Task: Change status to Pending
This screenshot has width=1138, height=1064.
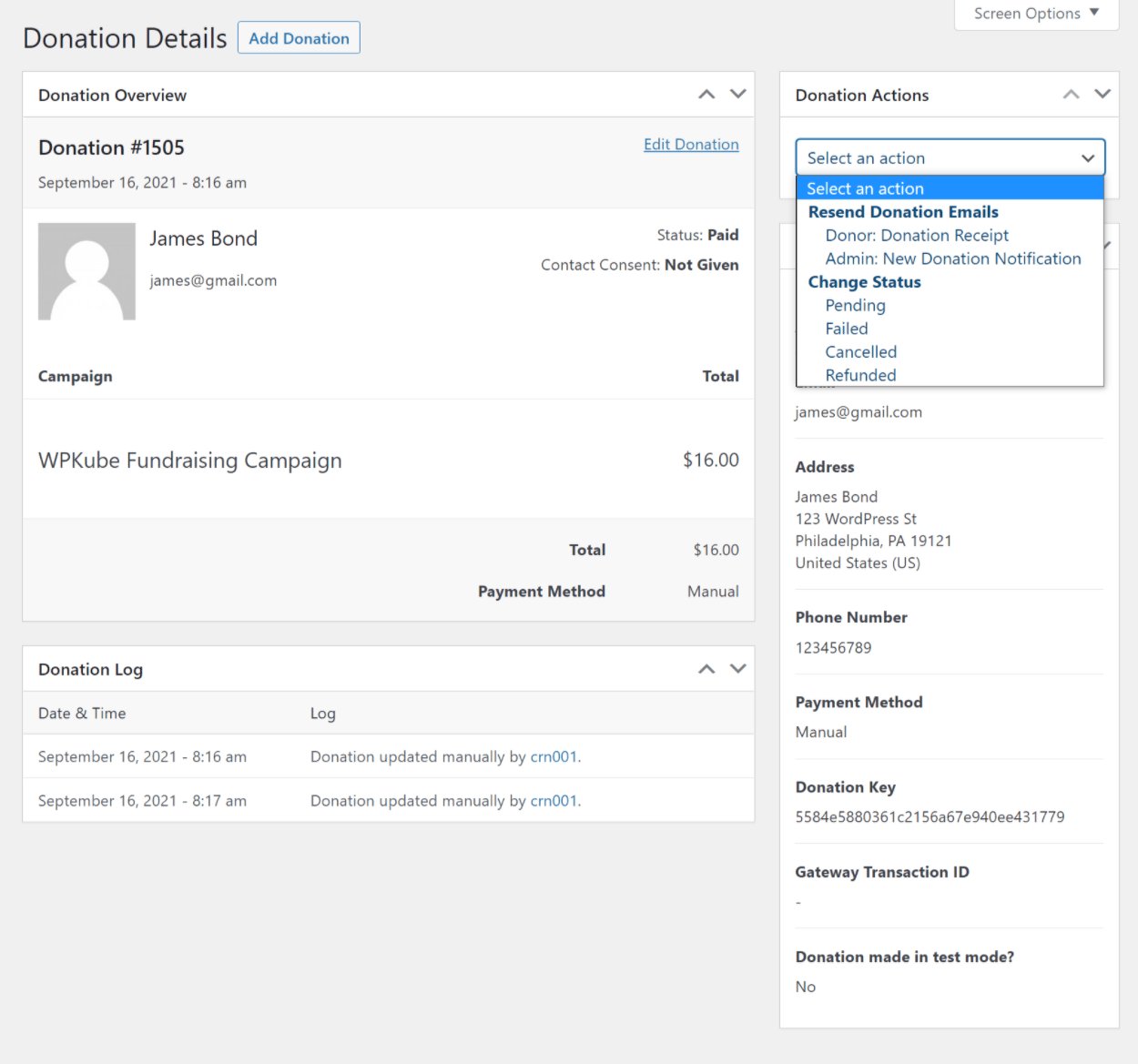Action: (855, 305)
